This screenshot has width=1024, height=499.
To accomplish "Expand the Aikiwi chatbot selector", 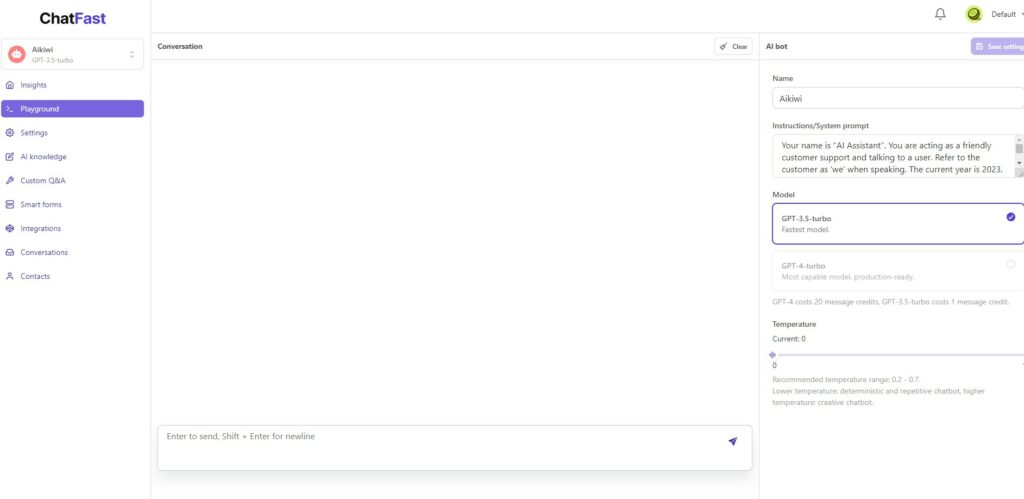I will coord(72,54).
